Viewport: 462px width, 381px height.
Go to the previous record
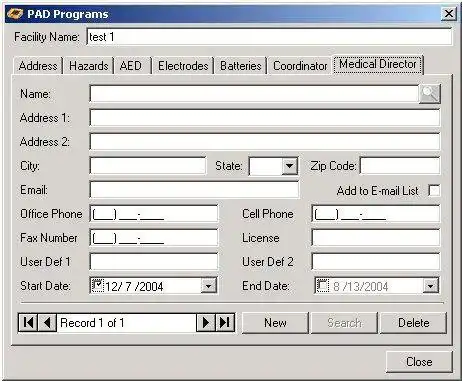point(47,322)
